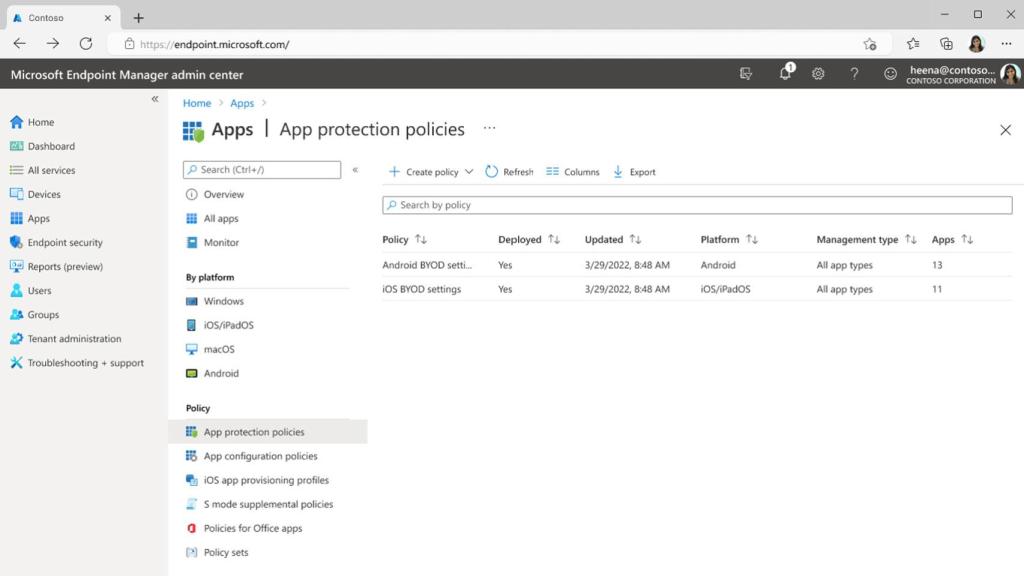Click the help question mark icon
1024x576 pixels.
pyautogui.click(x=854, y=74)
